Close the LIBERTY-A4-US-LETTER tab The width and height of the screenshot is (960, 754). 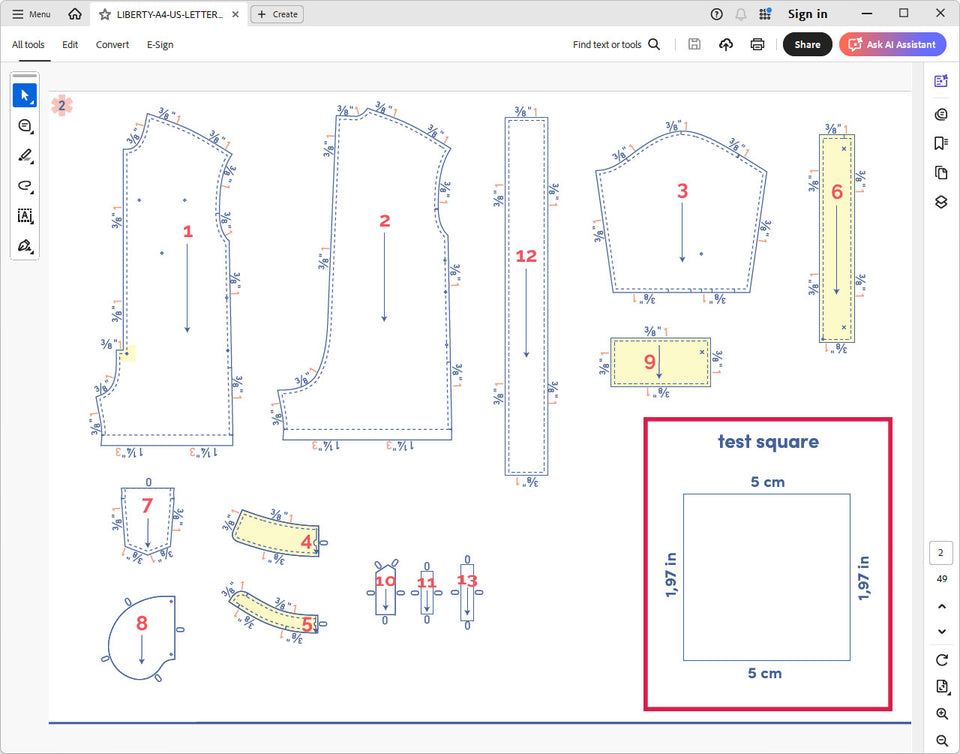pos(235,14)
